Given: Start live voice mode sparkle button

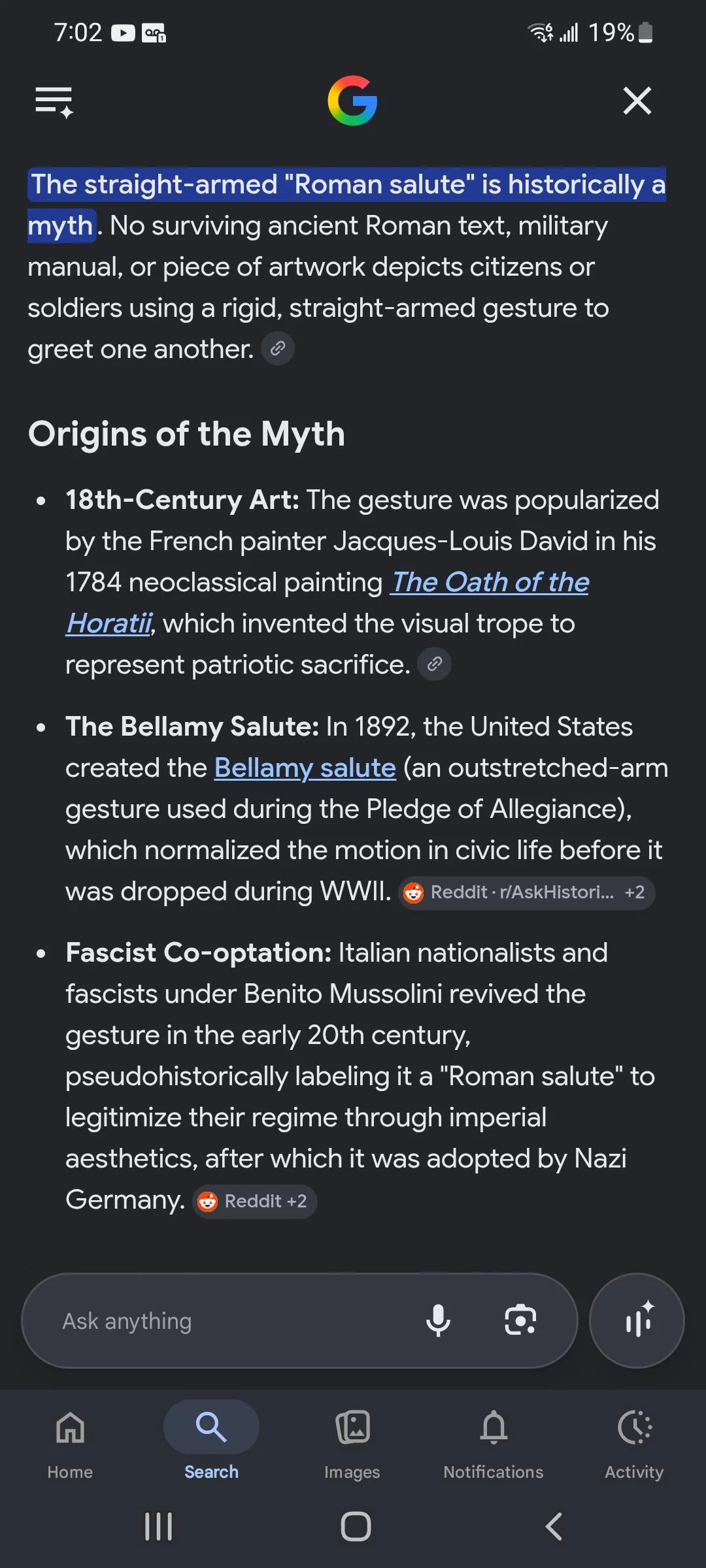Looking at the screenshot, I should pos(637,1320).
